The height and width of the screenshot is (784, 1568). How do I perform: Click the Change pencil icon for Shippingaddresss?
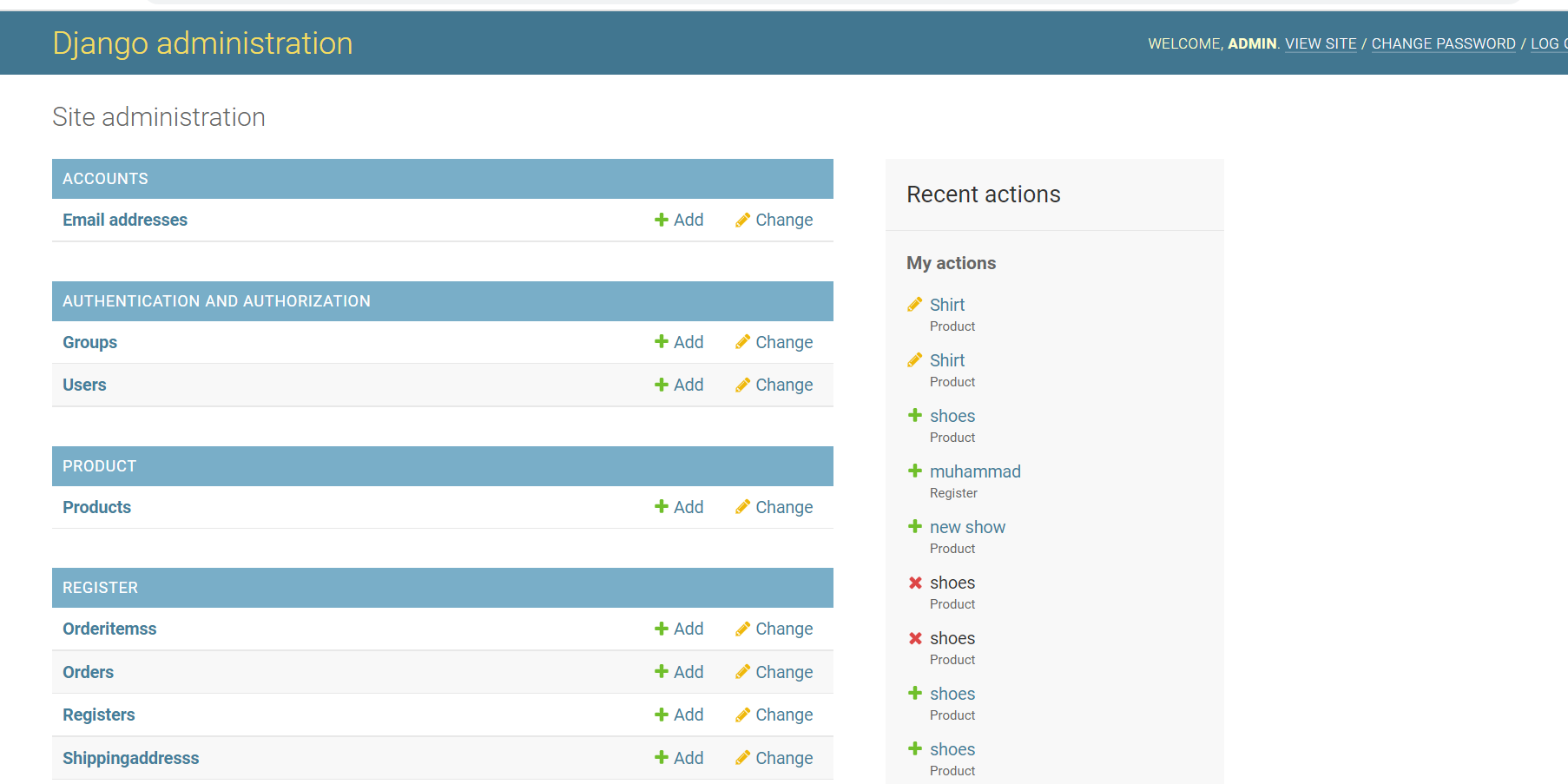[742, 758]
